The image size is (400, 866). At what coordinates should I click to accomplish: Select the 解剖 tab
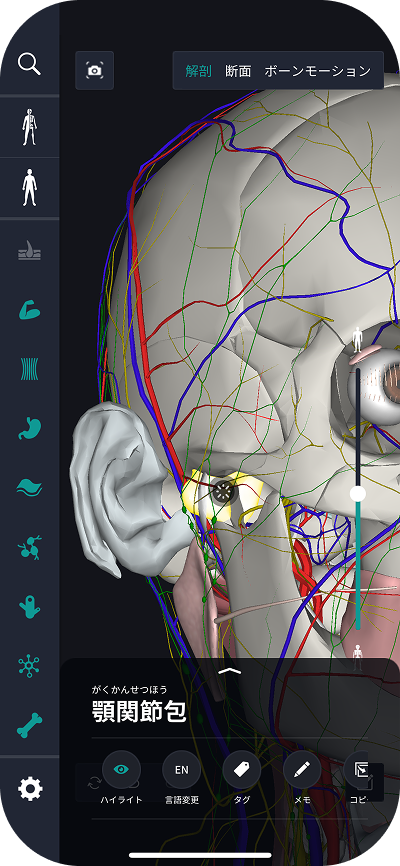pos(198,71)
